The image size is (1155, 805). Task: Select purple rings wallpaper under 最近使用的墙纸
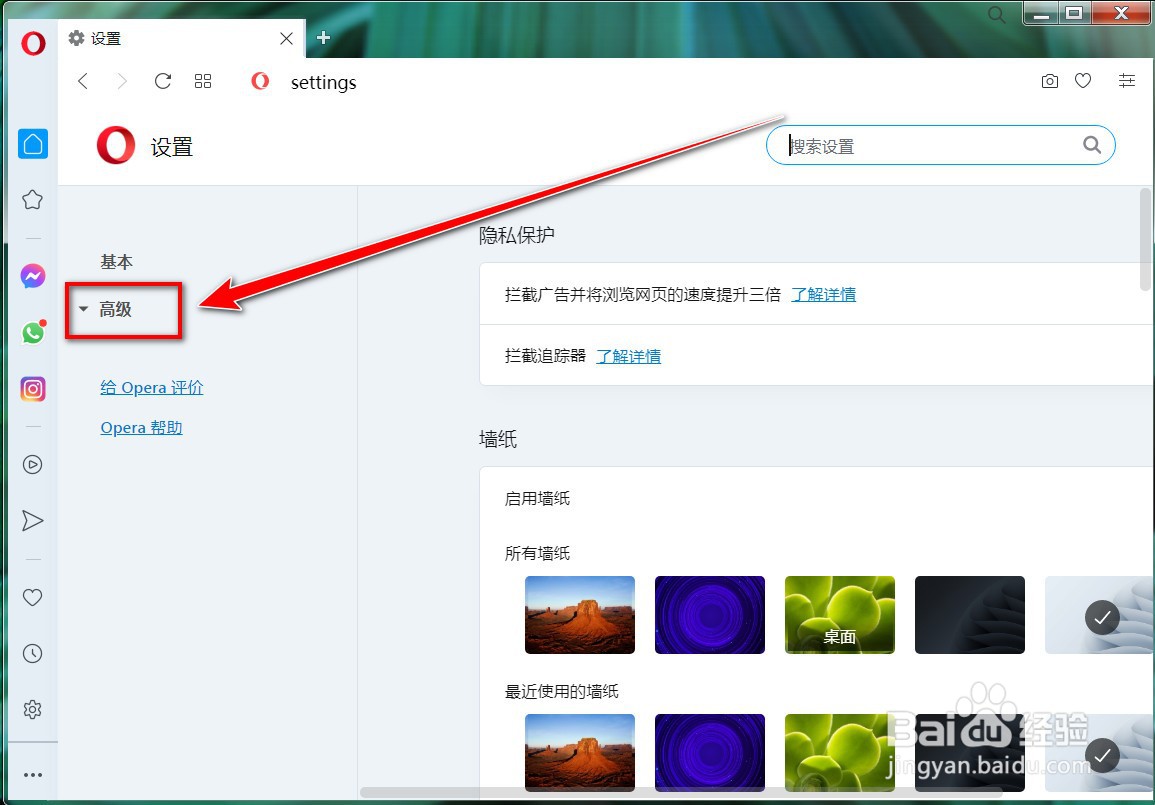point(710,752)
